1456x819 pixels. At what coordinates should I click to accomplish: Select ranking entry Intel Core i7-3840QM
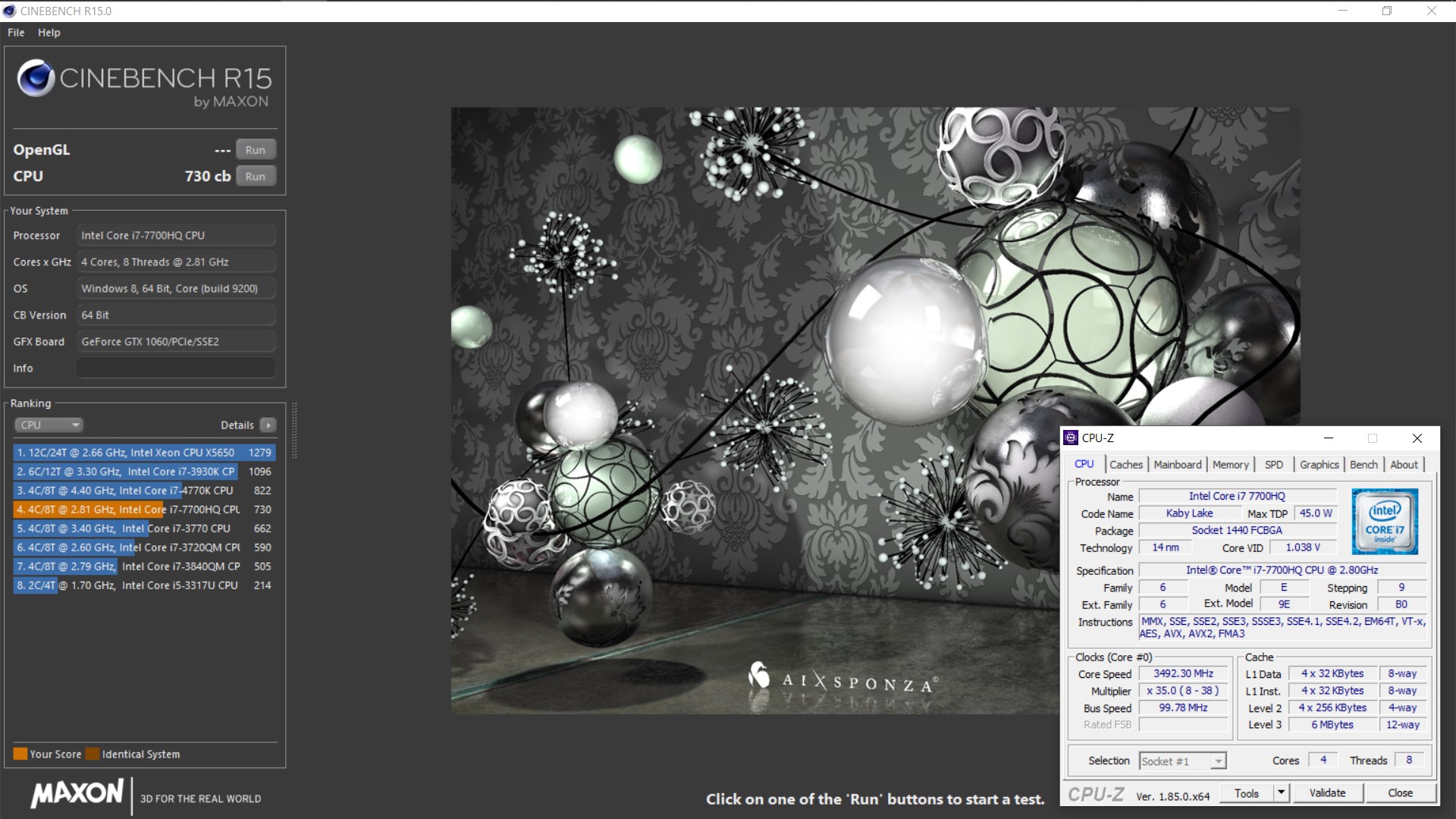click(x=144, y=566)
